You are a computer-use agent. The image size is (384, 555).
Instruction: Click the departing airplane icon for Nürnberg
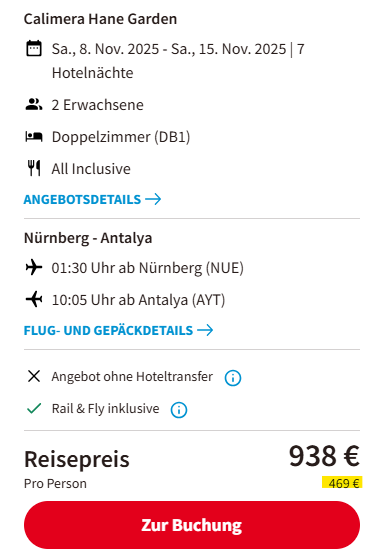pyautogui.click(x=34, y=267)
